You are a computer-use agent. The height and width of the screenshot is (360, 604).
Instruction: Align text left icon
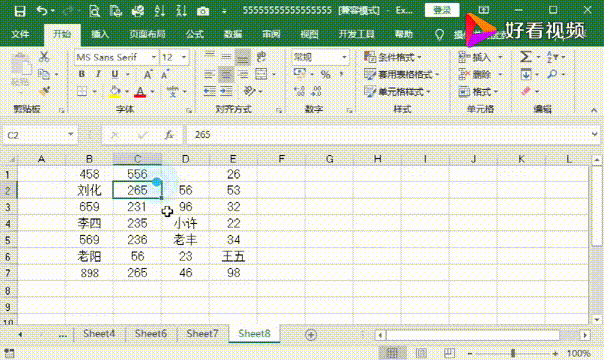(x=210, y=74)
